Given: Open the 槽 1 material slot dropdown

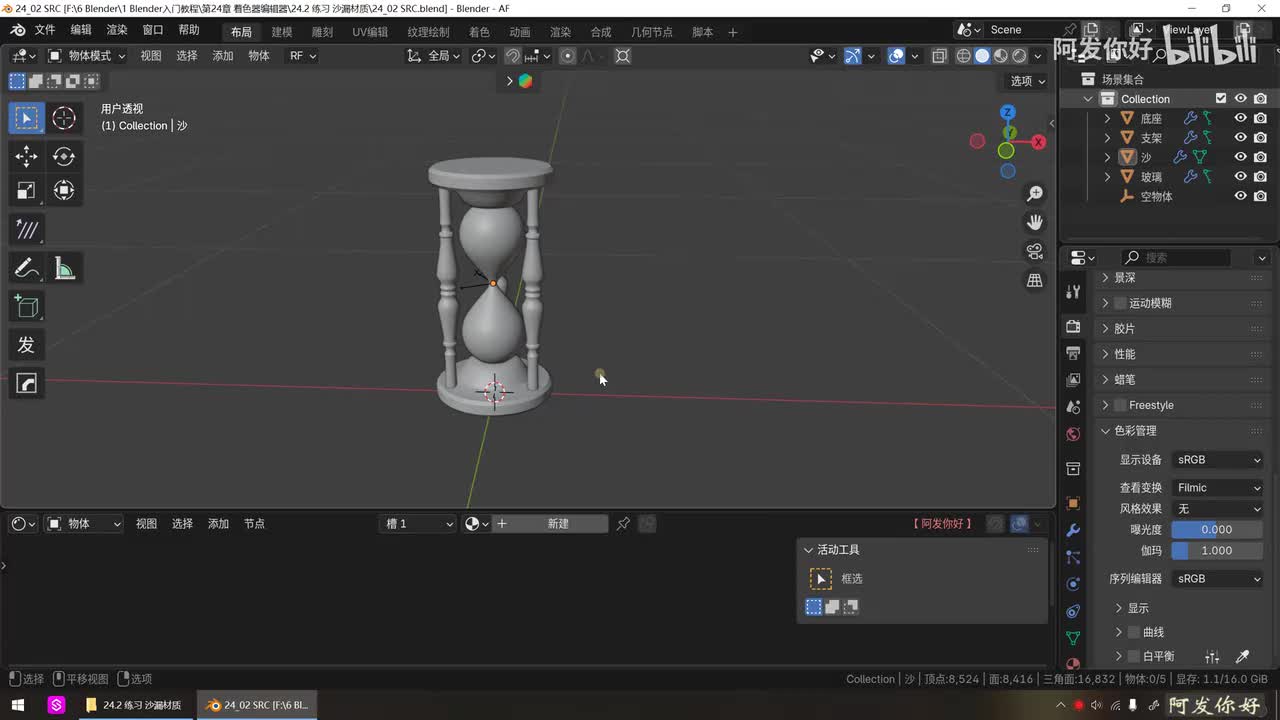Looking at the screenshot, I should point(419,524).
